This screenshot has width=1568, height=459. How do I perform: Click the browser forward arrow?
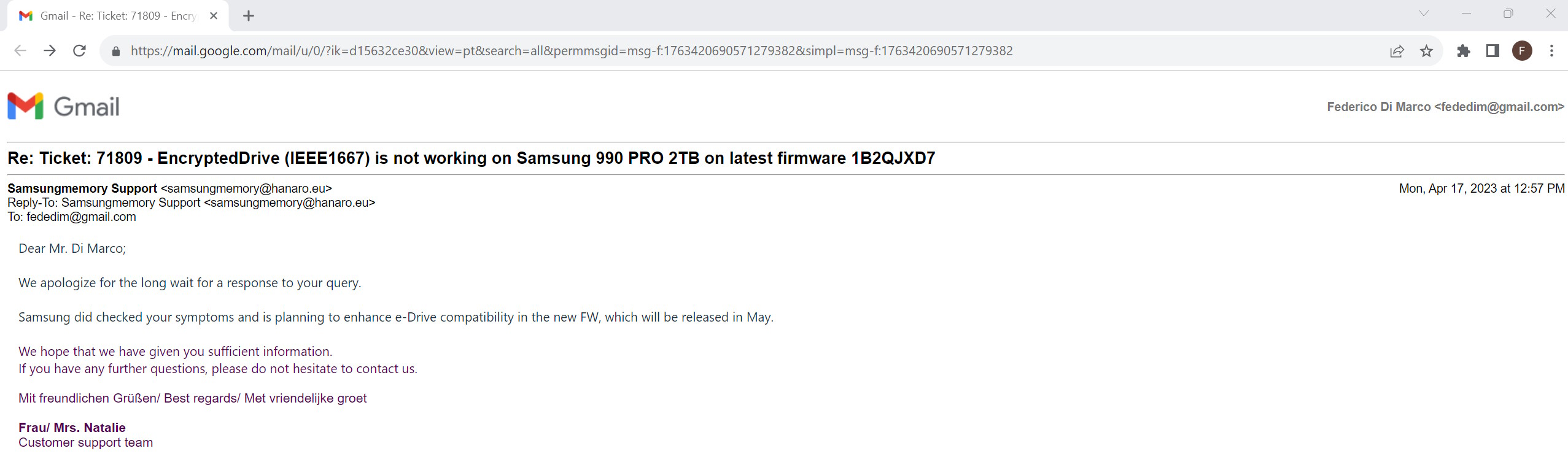click(x=50, y=51)
